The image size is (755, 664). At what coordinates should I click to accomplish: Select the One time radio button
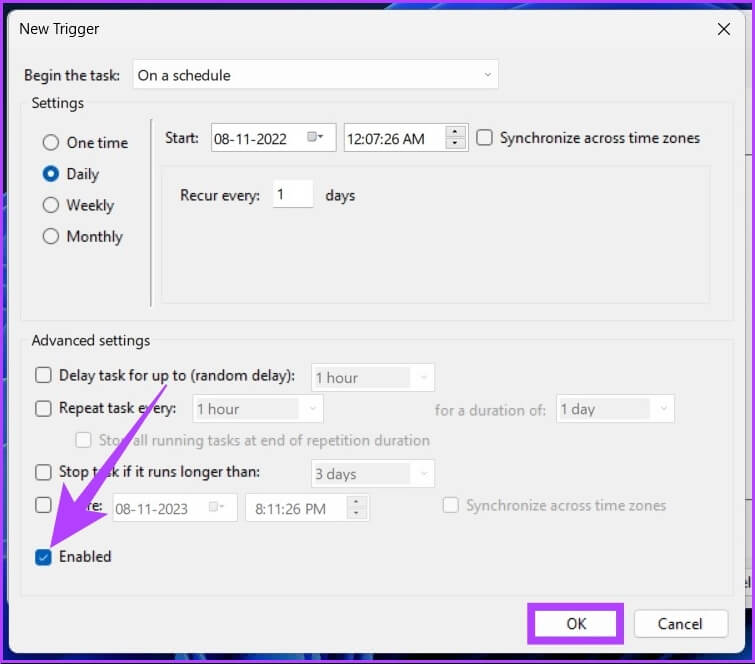click(51, 143)
